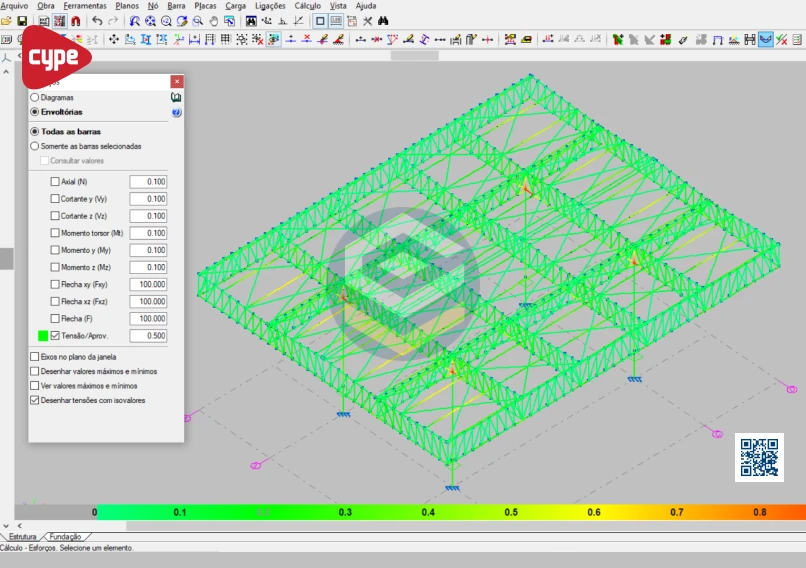Viewport: 806px width, 568px height.
Task: Open the Cálculo menu
Action: coord(307,6)
